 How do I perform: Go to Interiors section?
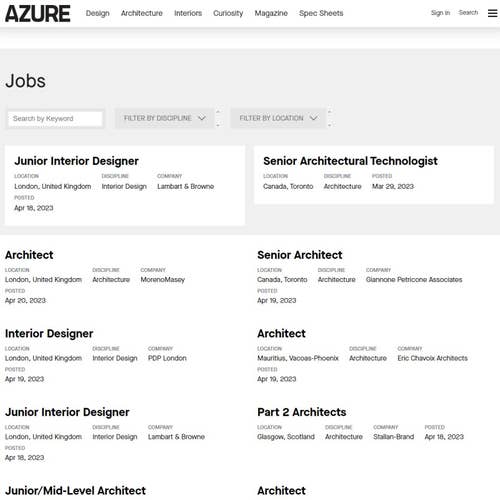click(188, 13)
